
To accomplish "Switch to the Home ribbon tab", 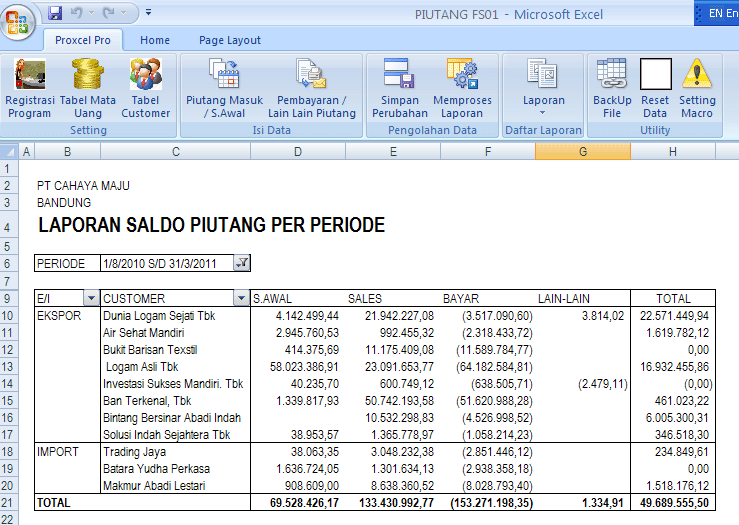I will (155, 40).
